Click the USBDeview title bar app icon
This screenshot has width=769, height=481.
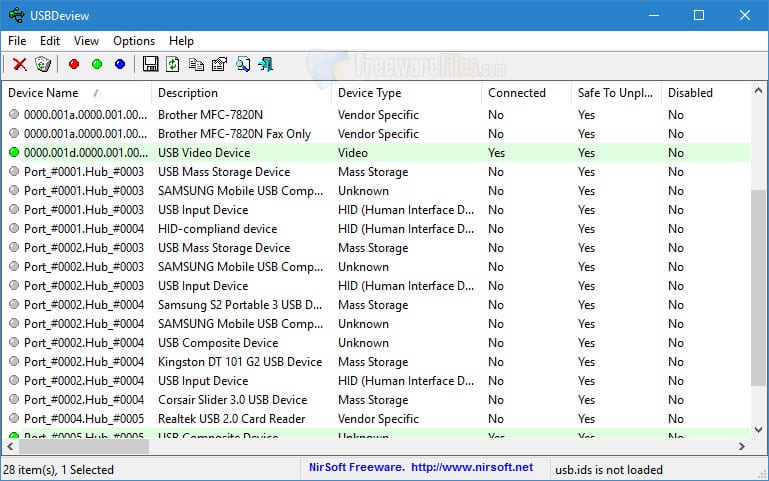[x=16, y=15]
